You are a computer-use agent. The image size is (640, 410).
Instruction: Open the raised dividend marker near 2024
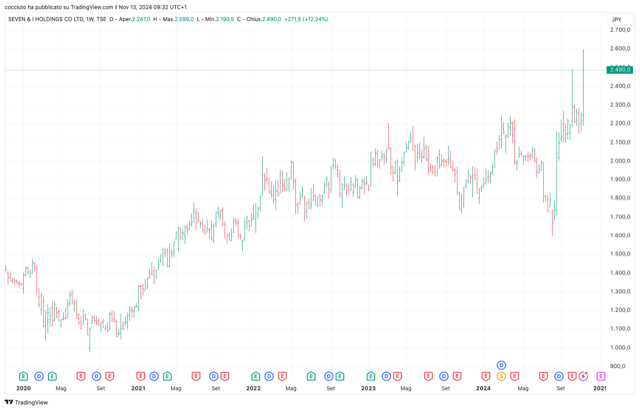[x=501, y=365]
